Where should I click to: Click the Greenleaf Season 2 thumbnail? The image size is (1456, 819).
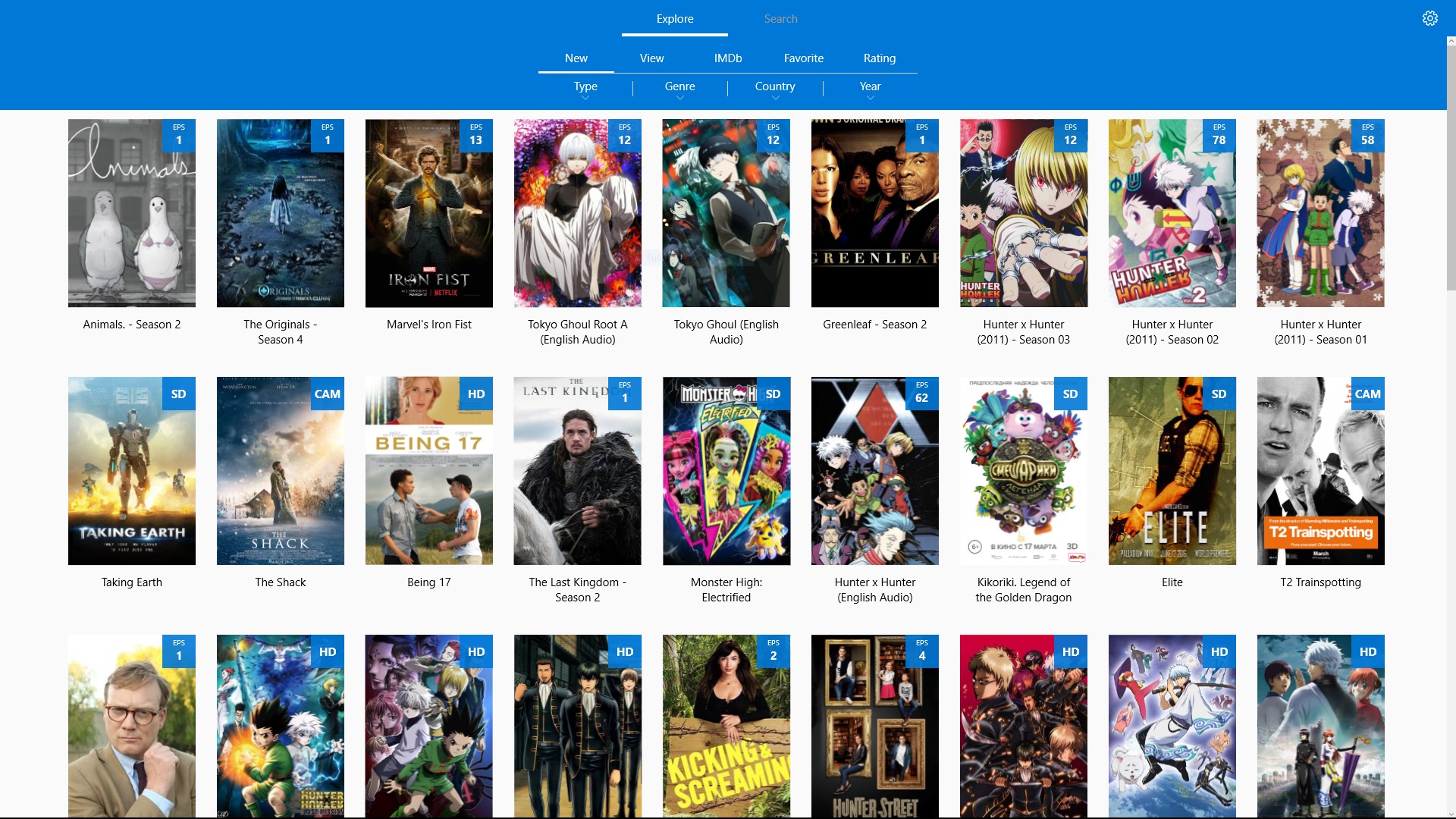point(874,213)
